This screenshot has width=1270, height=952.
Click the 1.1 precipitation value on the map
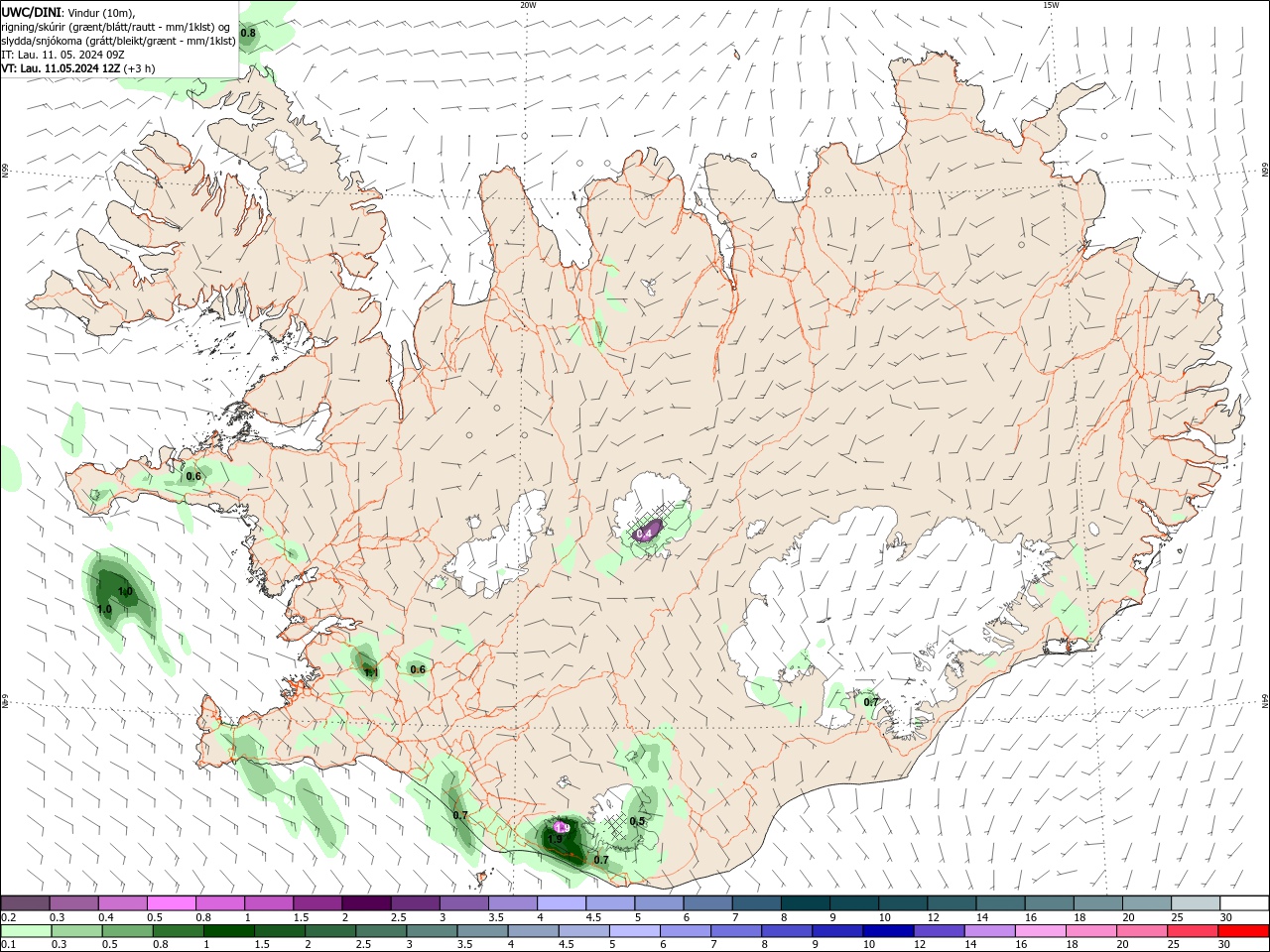(x=371, y=672)
